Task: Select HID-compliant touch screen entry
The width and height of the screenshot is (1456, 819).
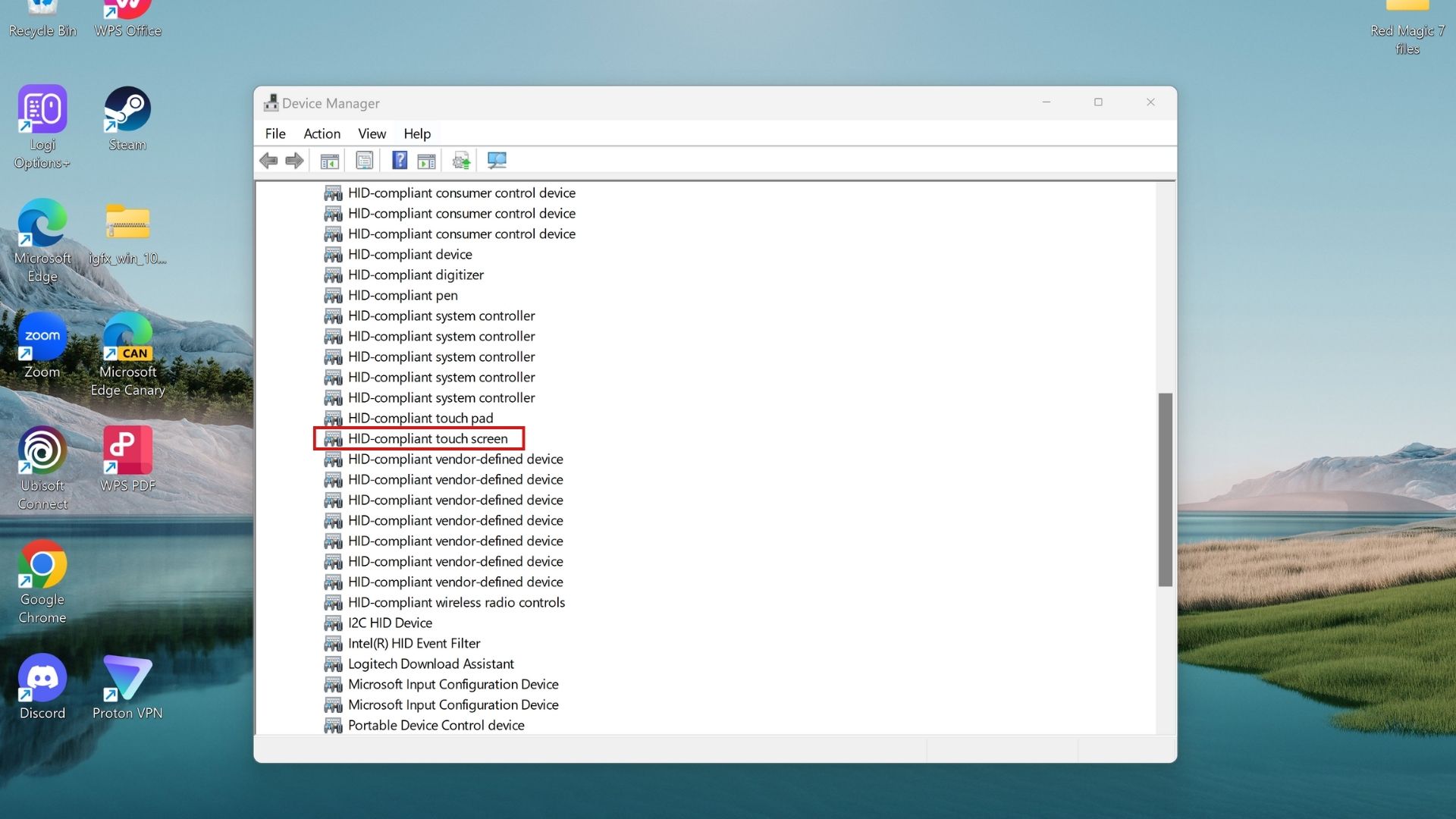Action: (x=426, y=438)
